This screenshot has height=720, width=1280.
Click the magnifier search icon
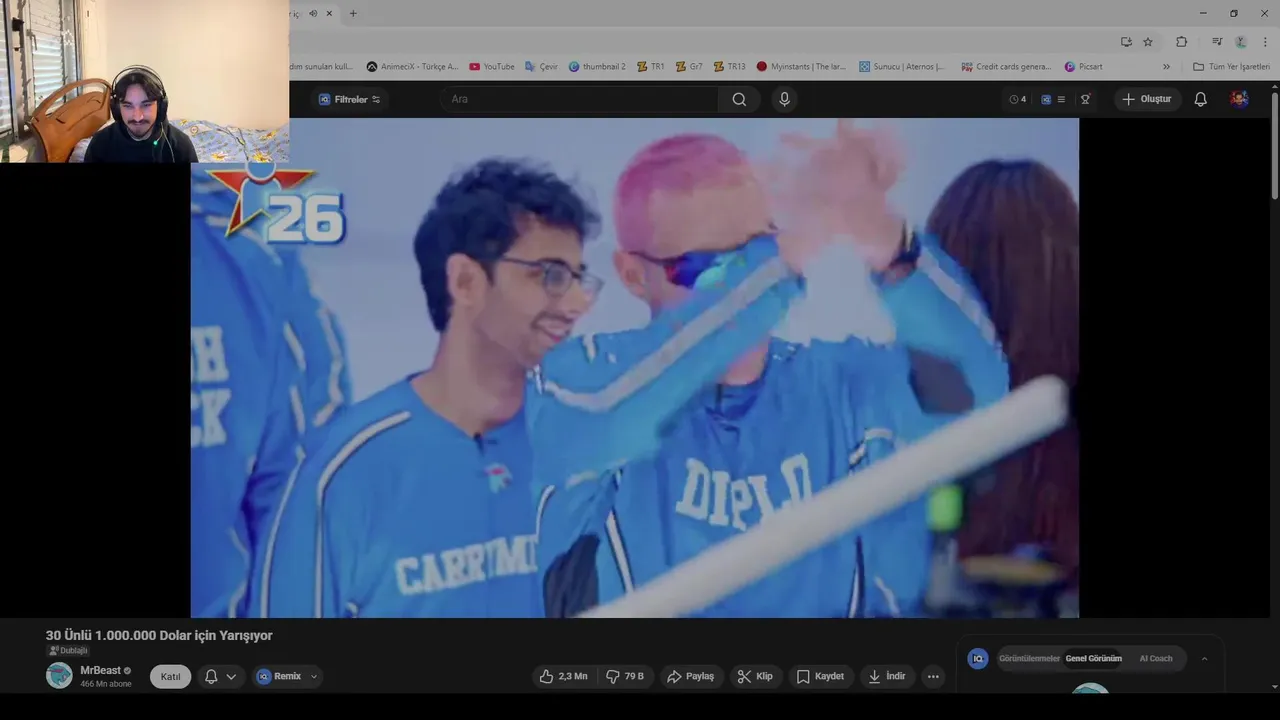pos(739,99)
